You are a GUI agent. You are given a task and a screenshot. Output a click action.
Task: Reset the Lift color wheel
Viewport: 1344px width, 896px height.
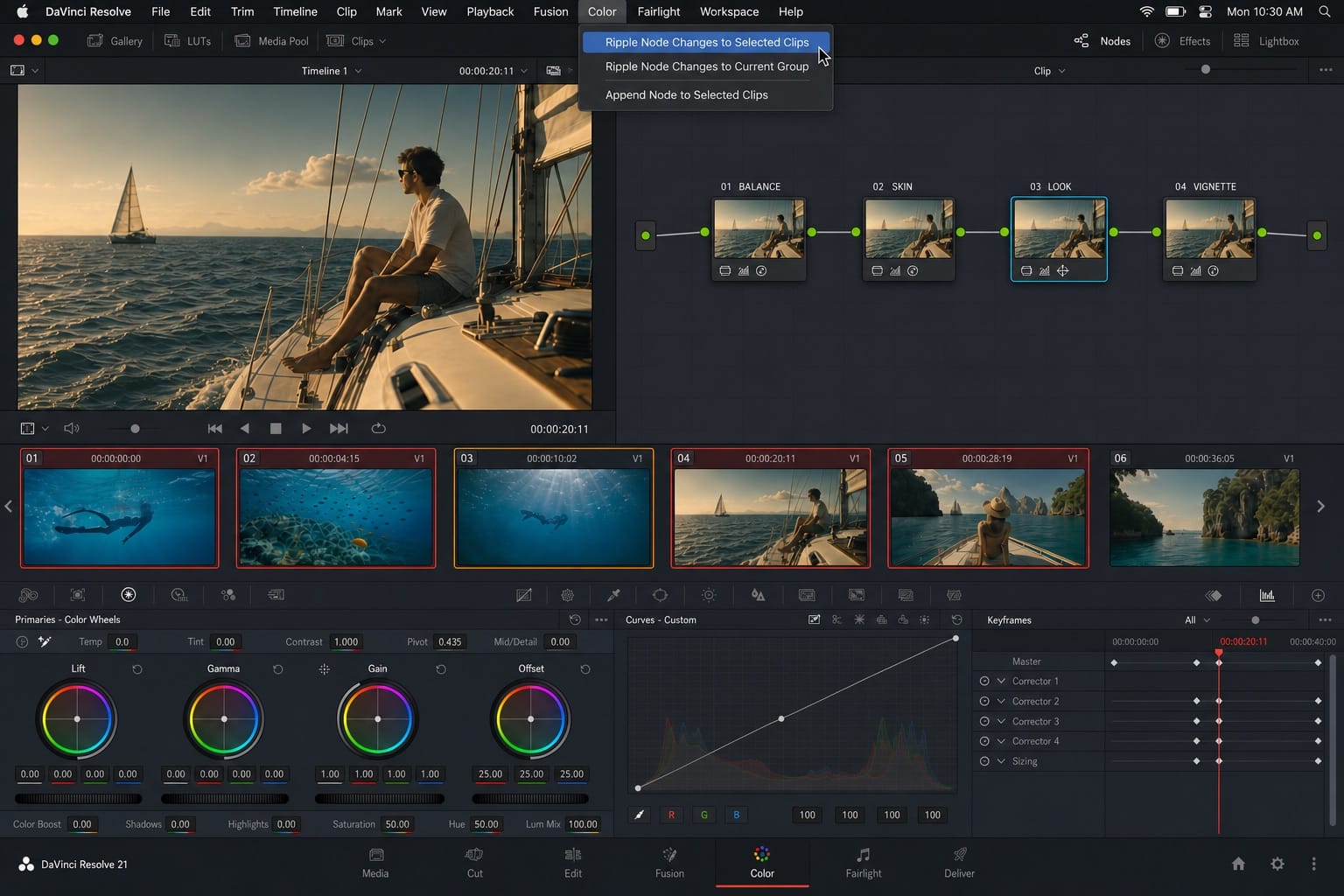[x=137, y=668]
